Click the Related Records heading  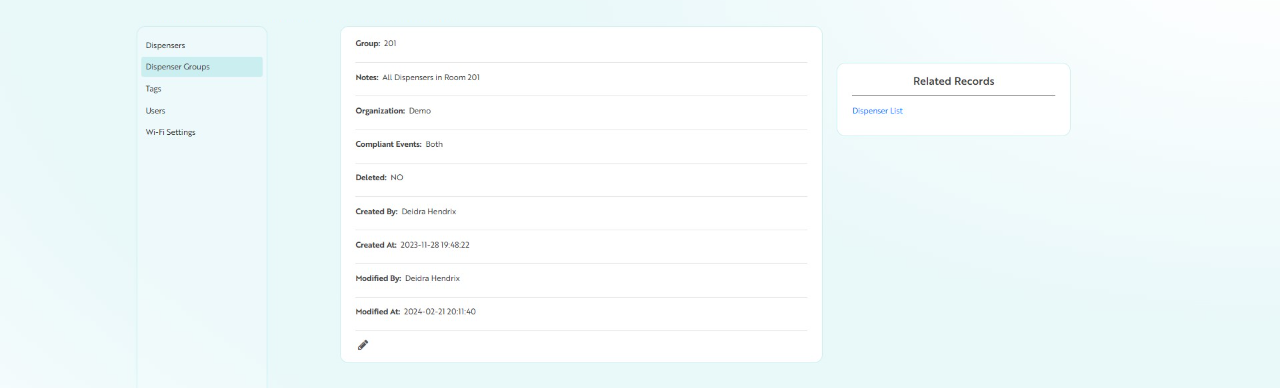tap(953, 81)
